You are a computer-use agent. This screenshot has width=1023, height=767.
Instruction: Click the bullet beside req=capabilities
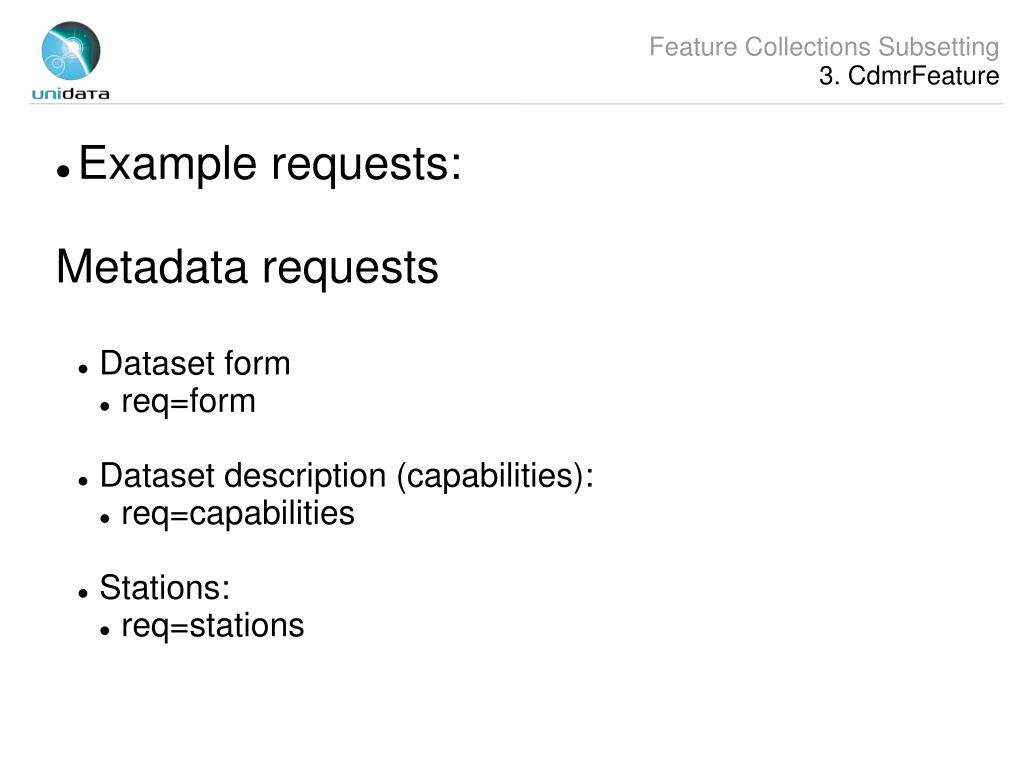coord(105,519)
